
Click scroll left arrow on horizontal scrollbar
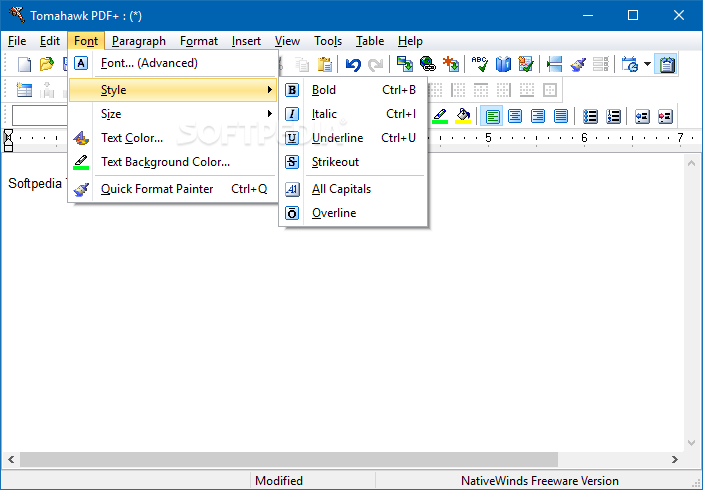pos(11,460)
